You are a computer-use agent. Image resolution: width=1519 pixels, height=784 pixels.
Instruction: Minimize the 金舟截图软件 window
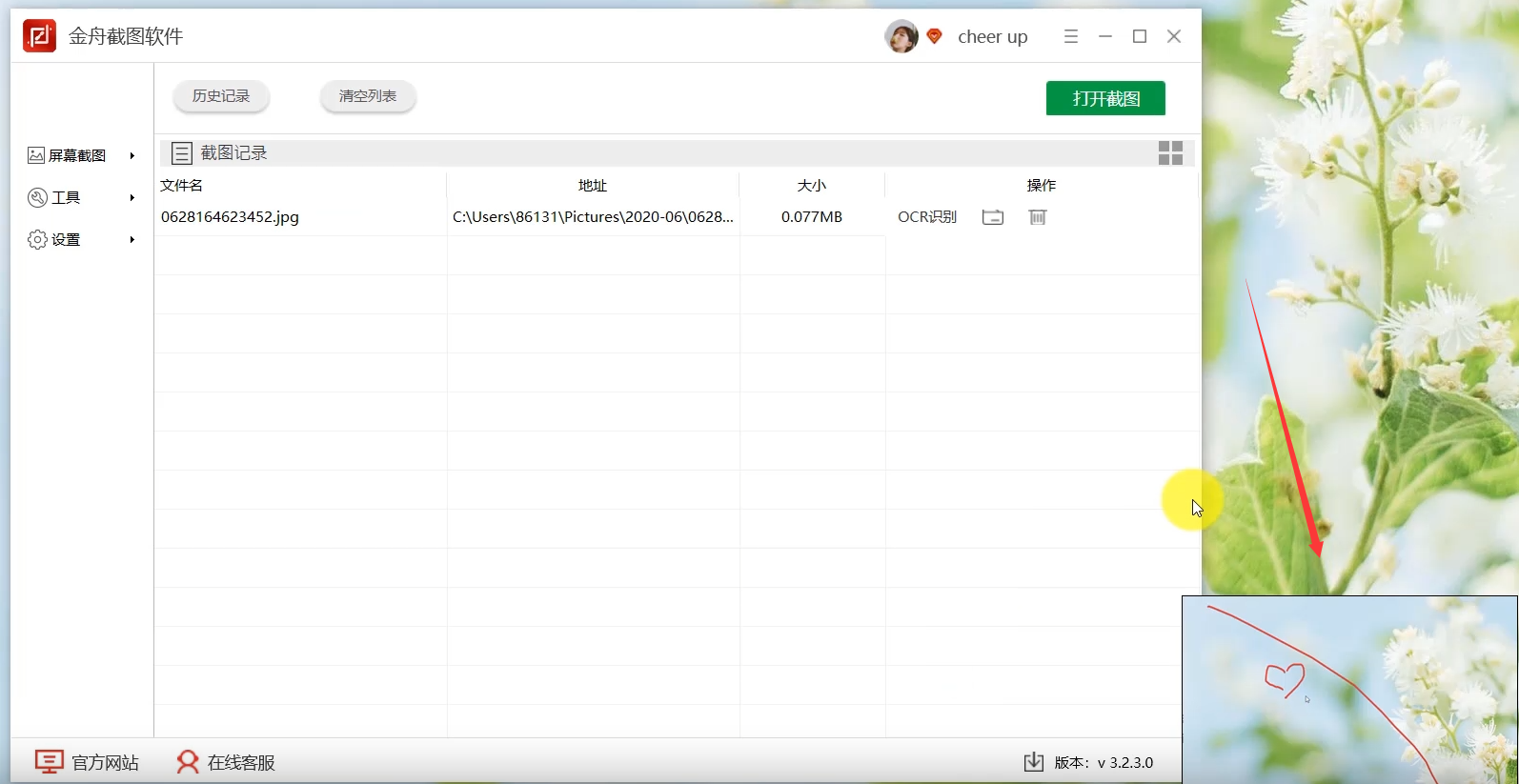click(x=1105, y=36)
